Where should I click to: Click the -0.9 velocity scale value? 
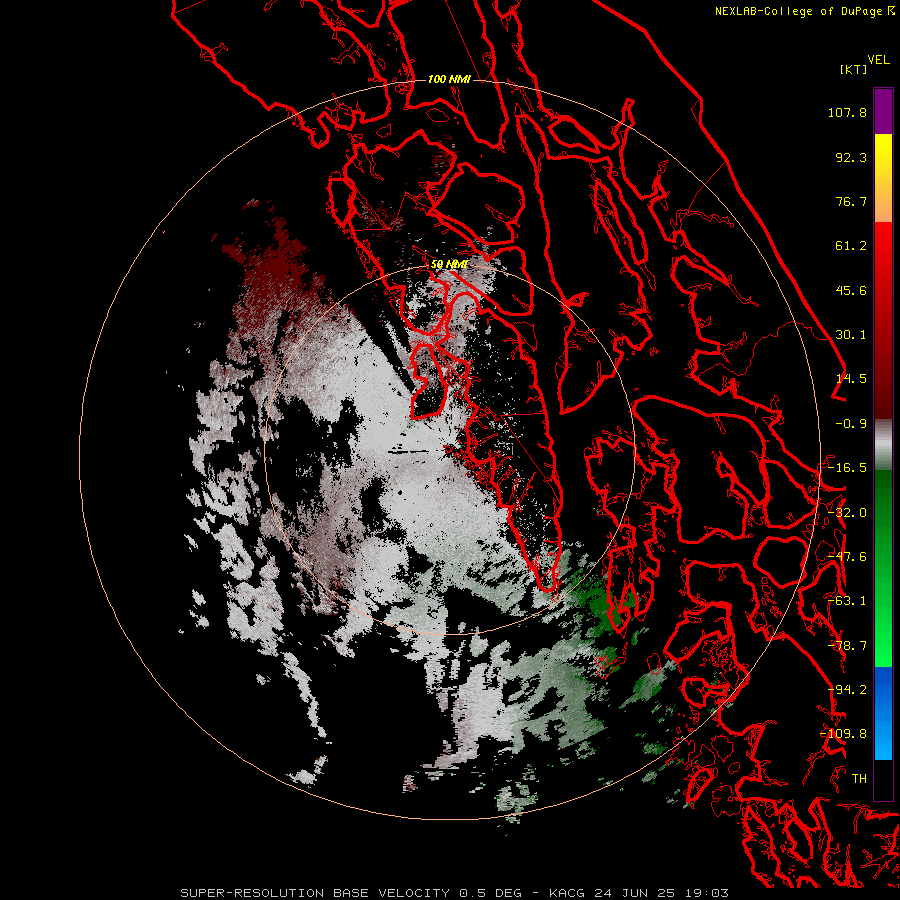(851, 424)
